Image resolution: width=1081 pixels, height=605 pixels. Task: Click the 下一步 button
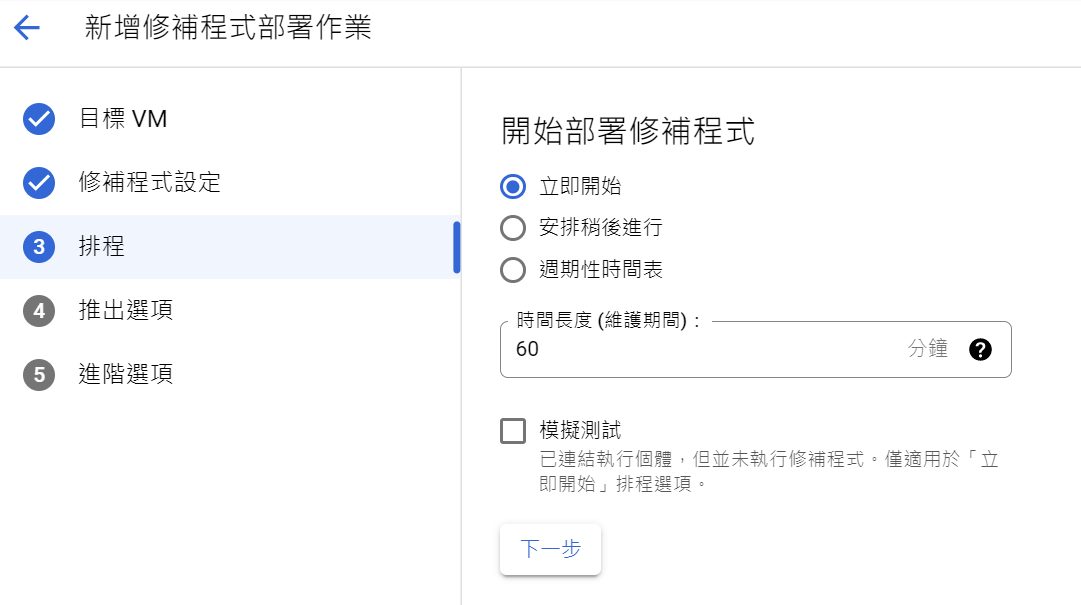(550, 549)
